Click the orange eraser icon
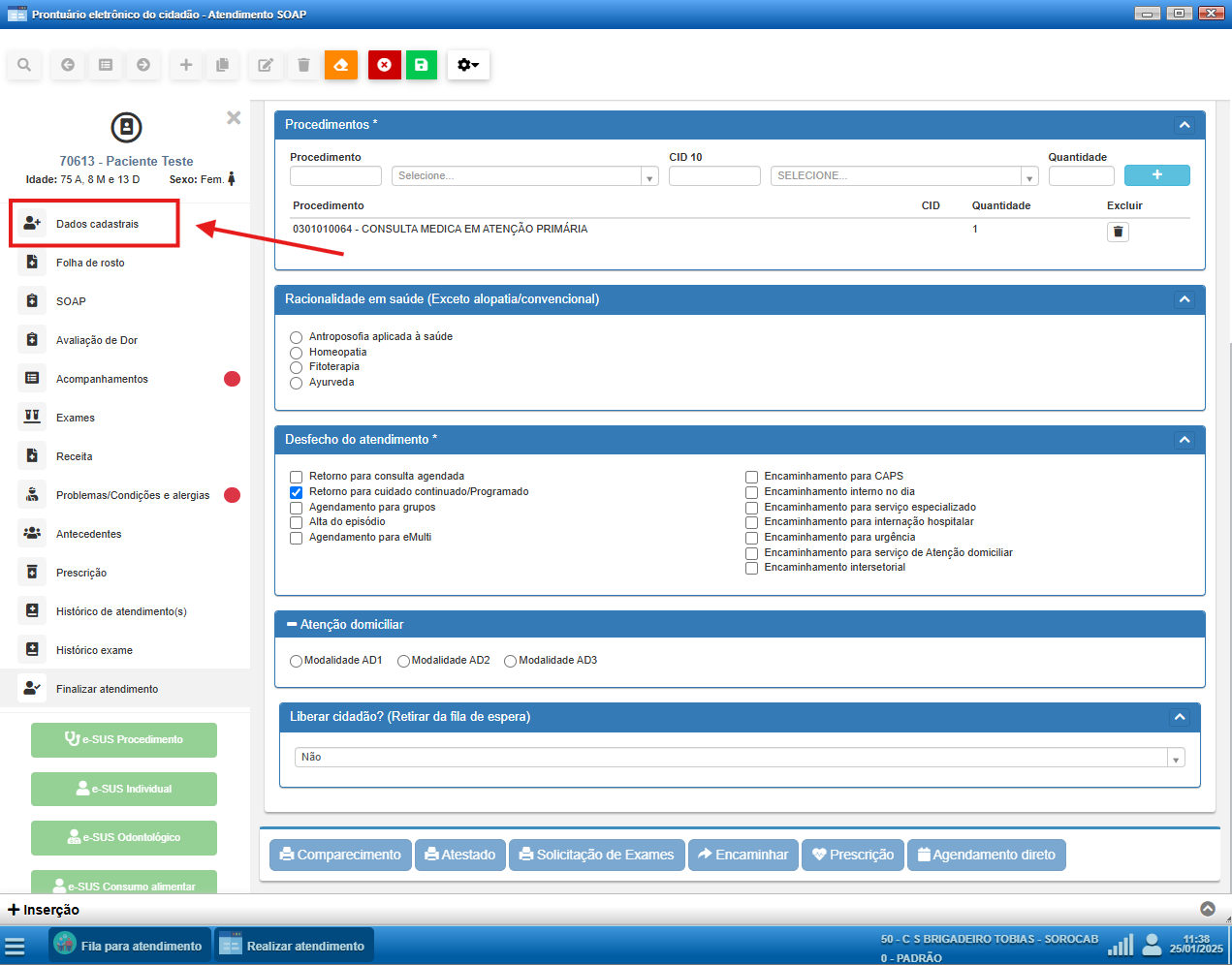The height and width of the screenshot is (965, 1232). [x=341, y=65]
